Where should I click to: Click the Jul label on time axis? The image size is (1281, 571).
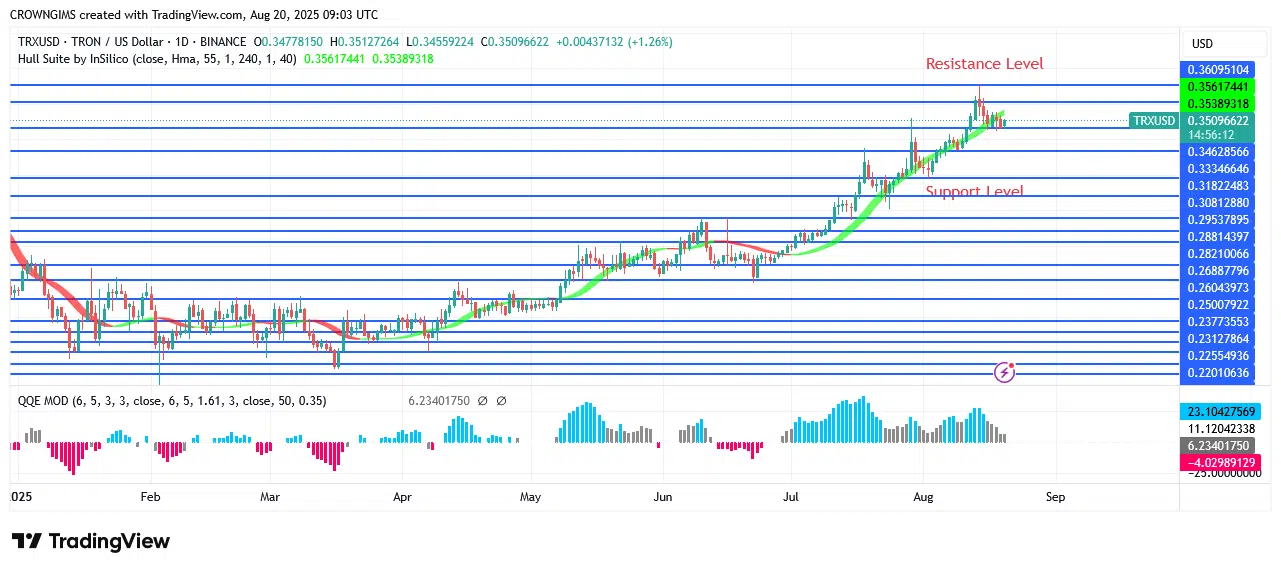click(790, 496)
